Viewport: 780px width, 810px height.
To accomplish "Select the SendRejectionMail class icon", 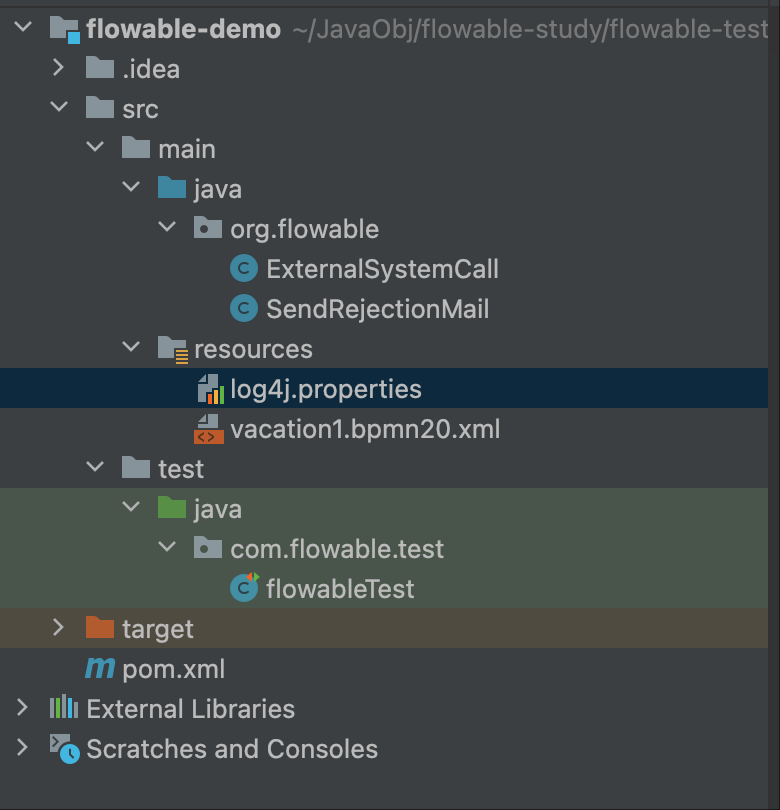I will coord(243,308).
